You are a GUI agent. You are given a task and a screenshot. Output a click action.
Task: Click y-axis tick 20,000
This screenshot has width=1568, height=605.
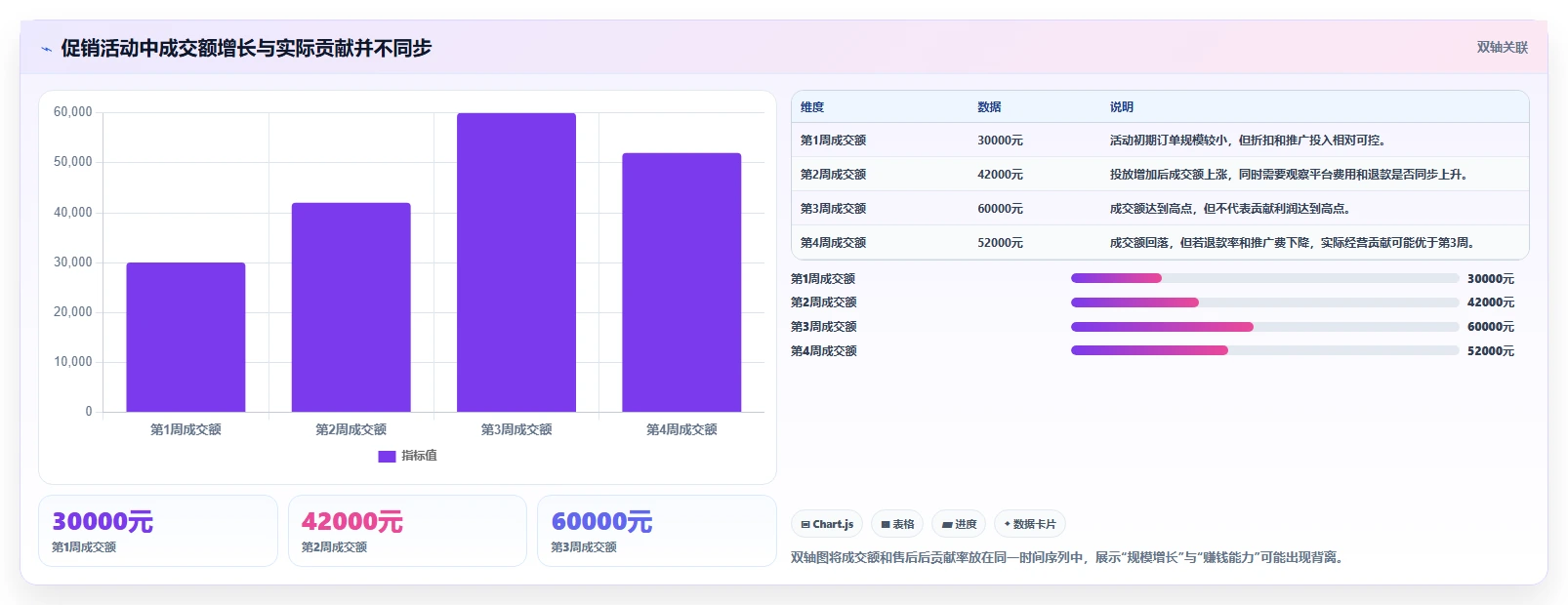(72, 312)
